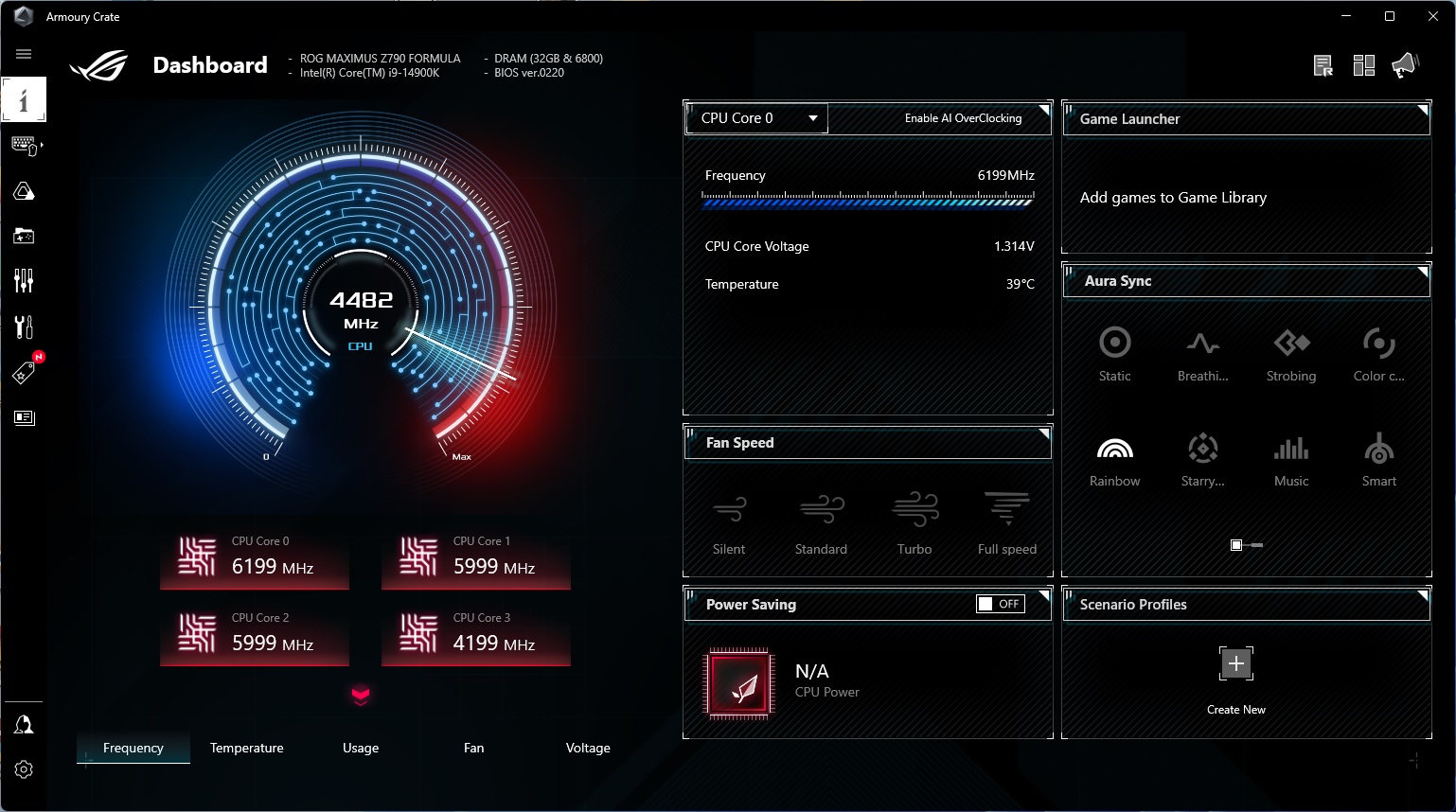
Task: Set fan speed to Full speed
Action: click(x=1007, y=522)
